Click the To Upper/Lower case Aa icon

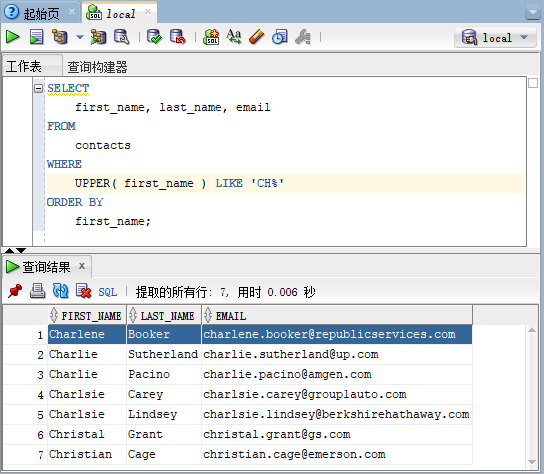(233, 37)
